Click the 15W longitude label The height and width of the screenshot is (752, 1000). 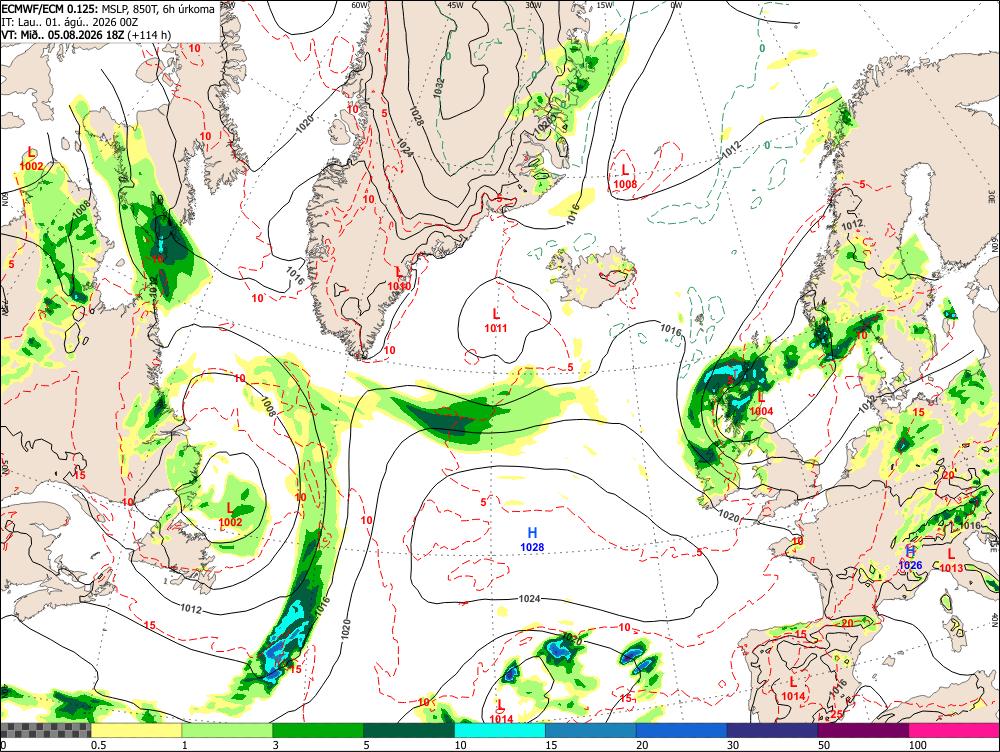click(x=605, y=4)
